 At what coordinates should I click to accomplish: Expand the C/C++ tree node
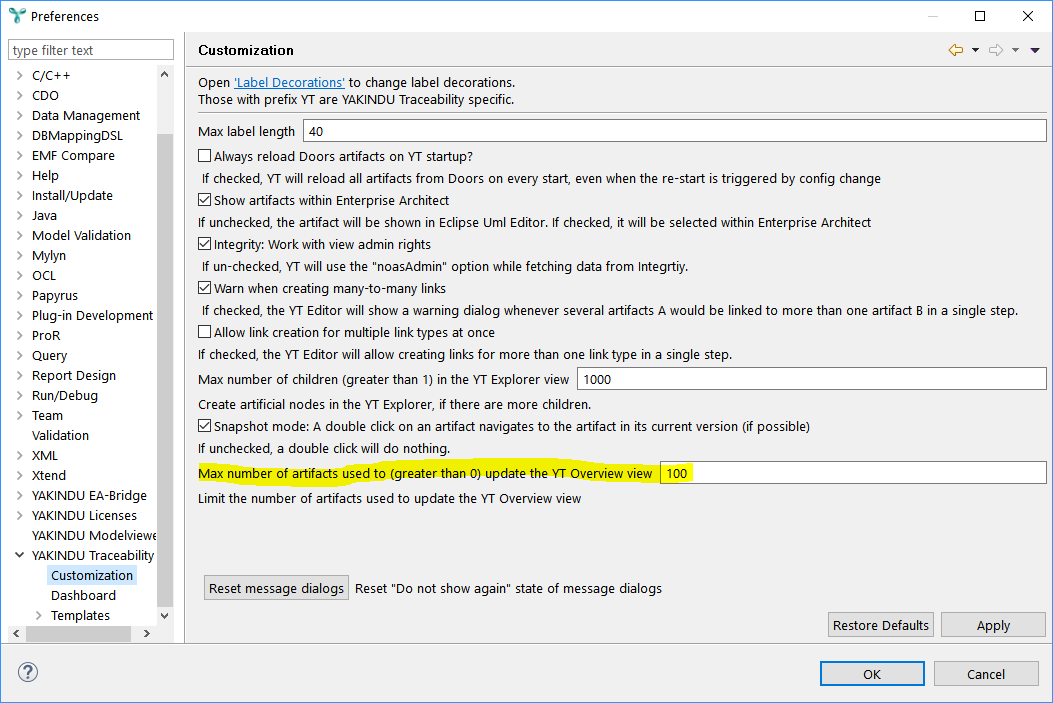coord(19,75)
